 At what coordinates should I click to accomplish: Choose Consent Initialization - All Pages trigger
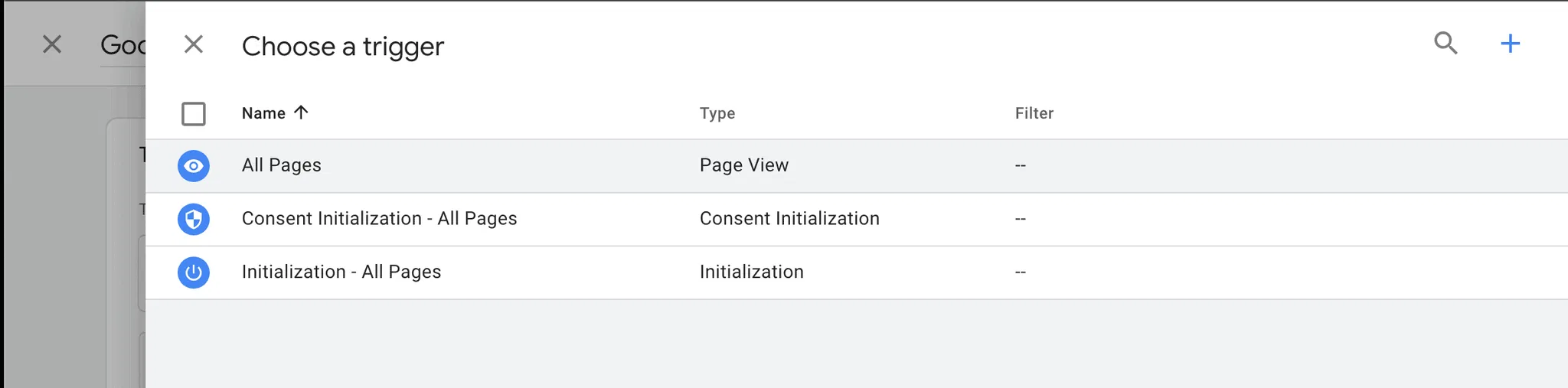(379, 219)
